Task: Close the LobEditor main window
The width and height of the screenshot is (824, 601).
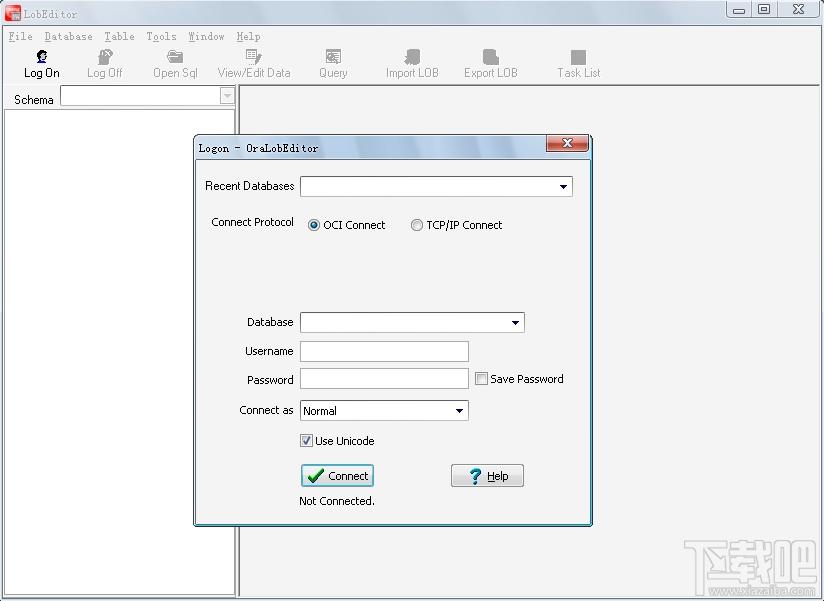Action: click(799, 9)
